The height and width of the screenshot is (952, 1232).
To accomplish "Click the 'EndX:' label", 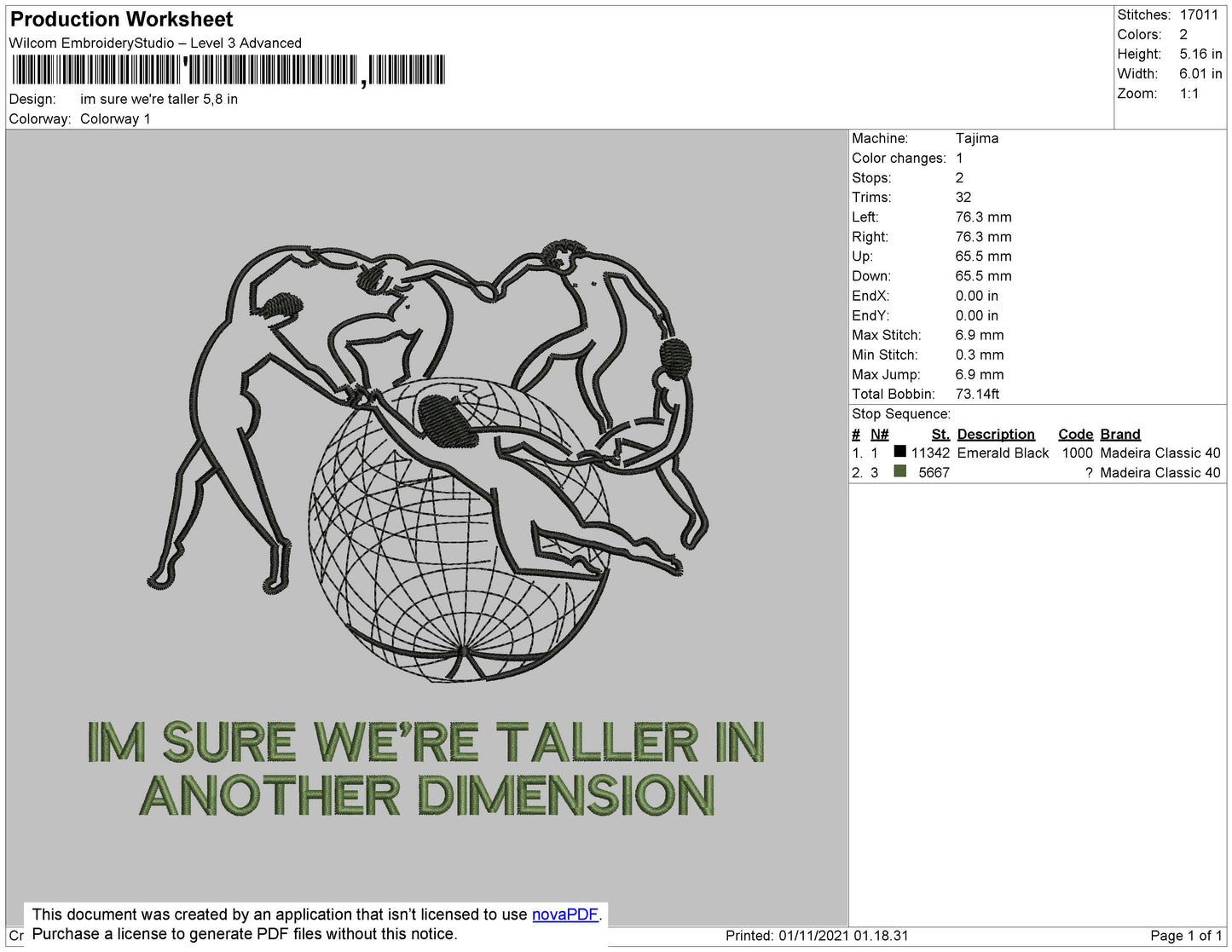I will (870, 296).
